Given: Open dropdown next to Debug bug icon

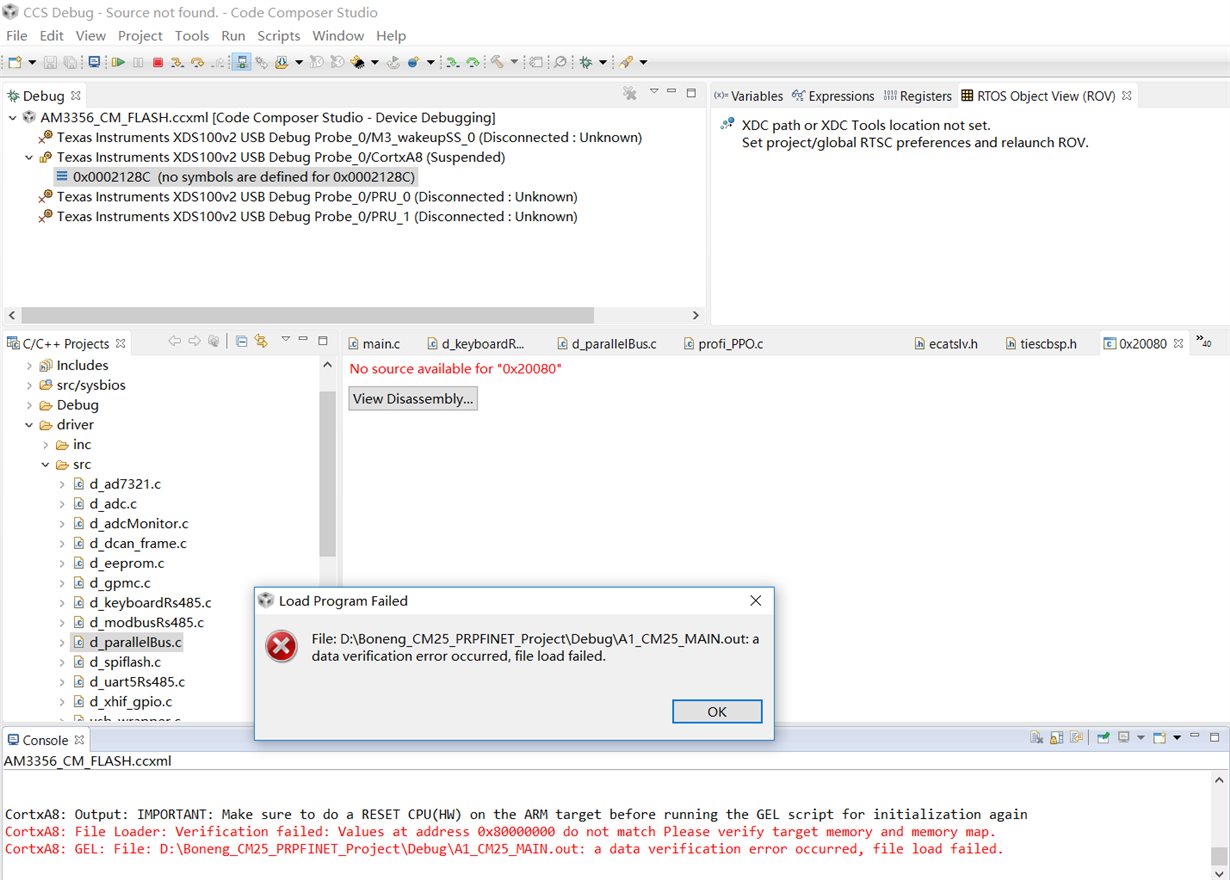Looking at the screenshot, I should (x=602, y=62).
